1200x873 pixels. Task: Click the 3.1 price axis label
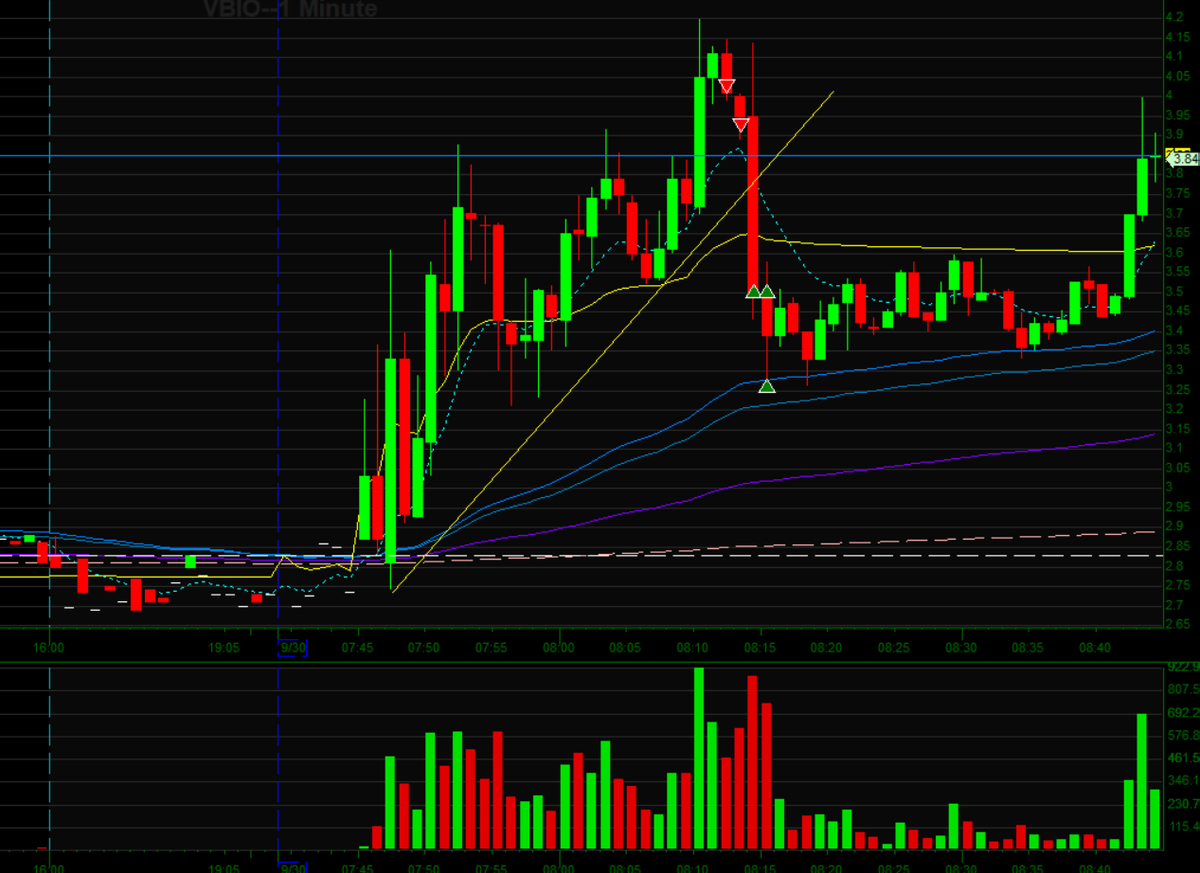pyautogui.click(x=1175, y=448)
